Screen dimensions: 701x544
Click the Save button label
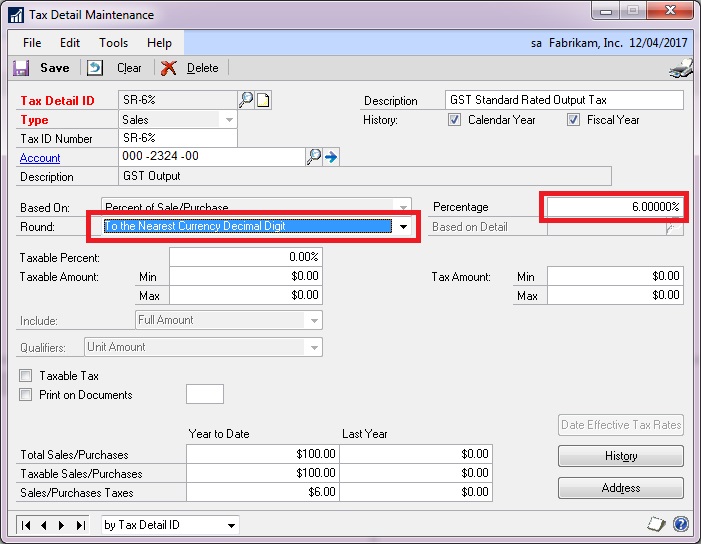coord(55,68)
